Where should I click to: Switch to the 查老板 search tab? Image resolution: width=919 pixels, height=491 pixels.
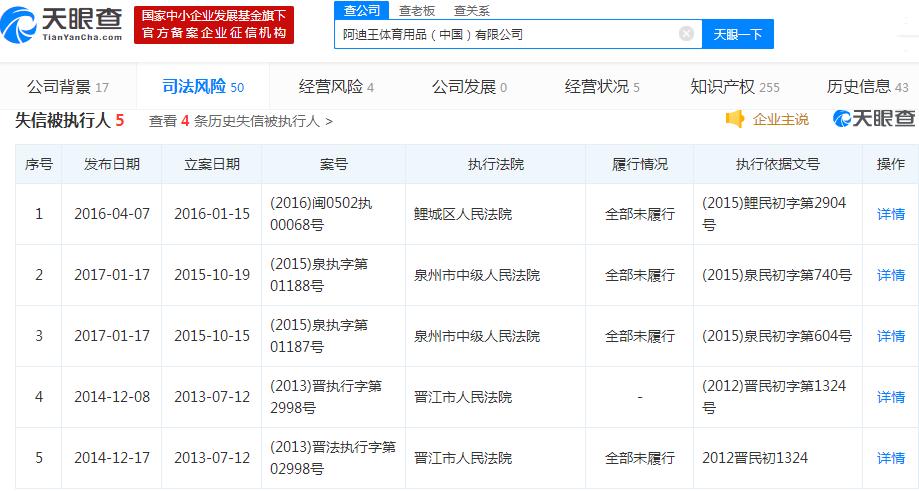417,10
